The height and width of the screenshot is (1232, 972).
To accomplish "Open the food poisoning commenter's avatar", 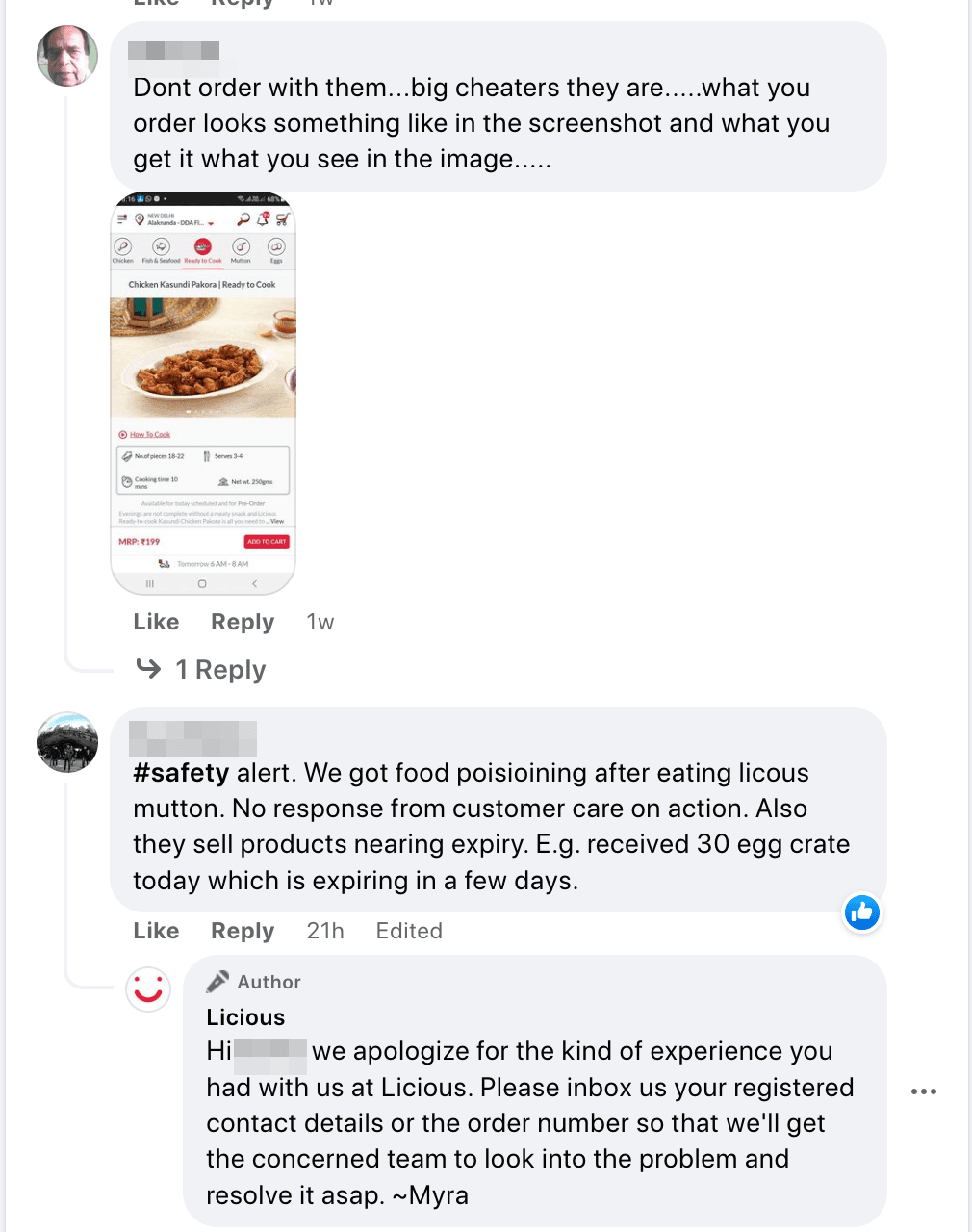I will [67, 742].
